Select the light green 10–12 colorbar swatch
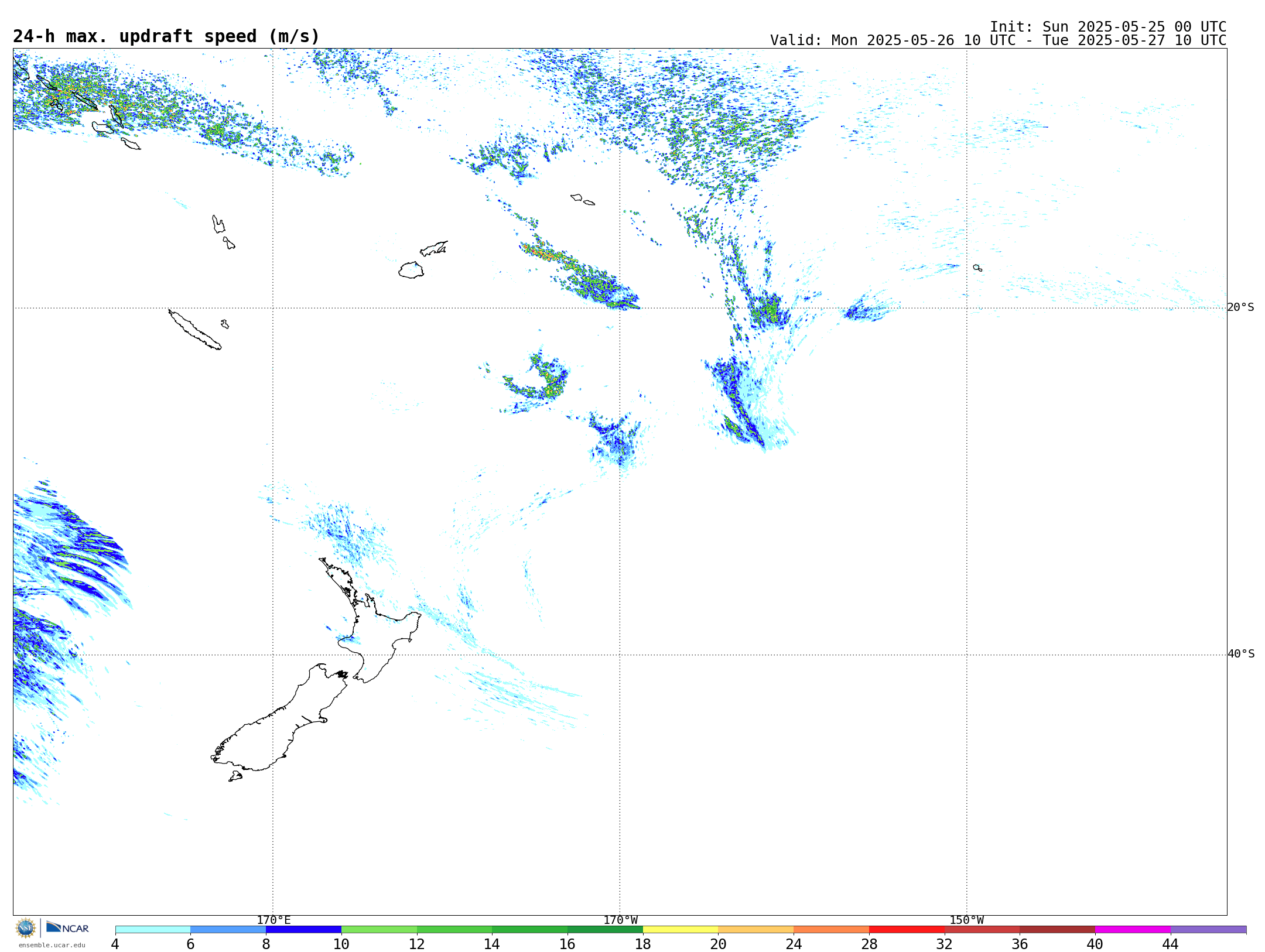The height and width of the screenshot is (952, 1265). (x=379, y=929)
